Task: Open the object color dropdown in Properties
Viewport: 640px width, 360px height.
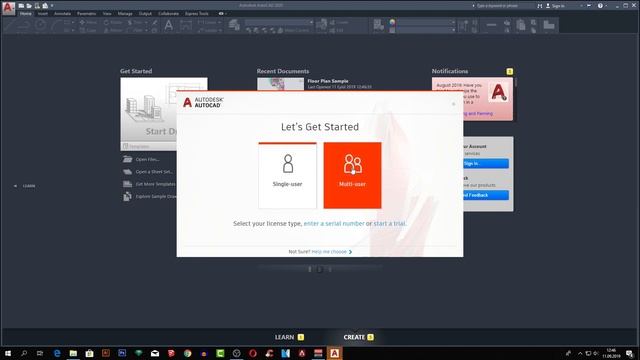Action: 426,22
